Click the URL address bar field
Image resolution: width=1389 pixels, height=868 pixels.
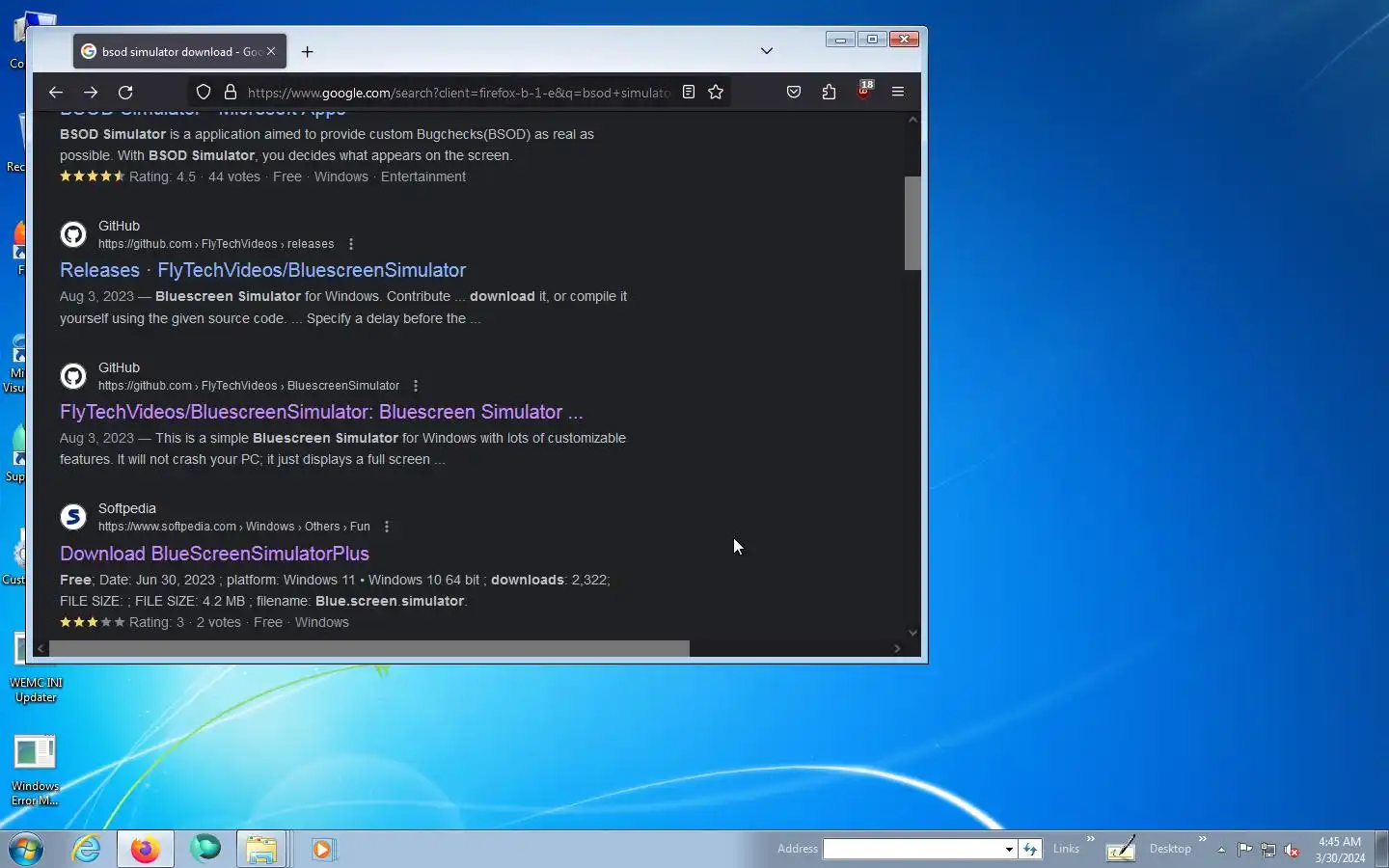[x=458, y=93]
